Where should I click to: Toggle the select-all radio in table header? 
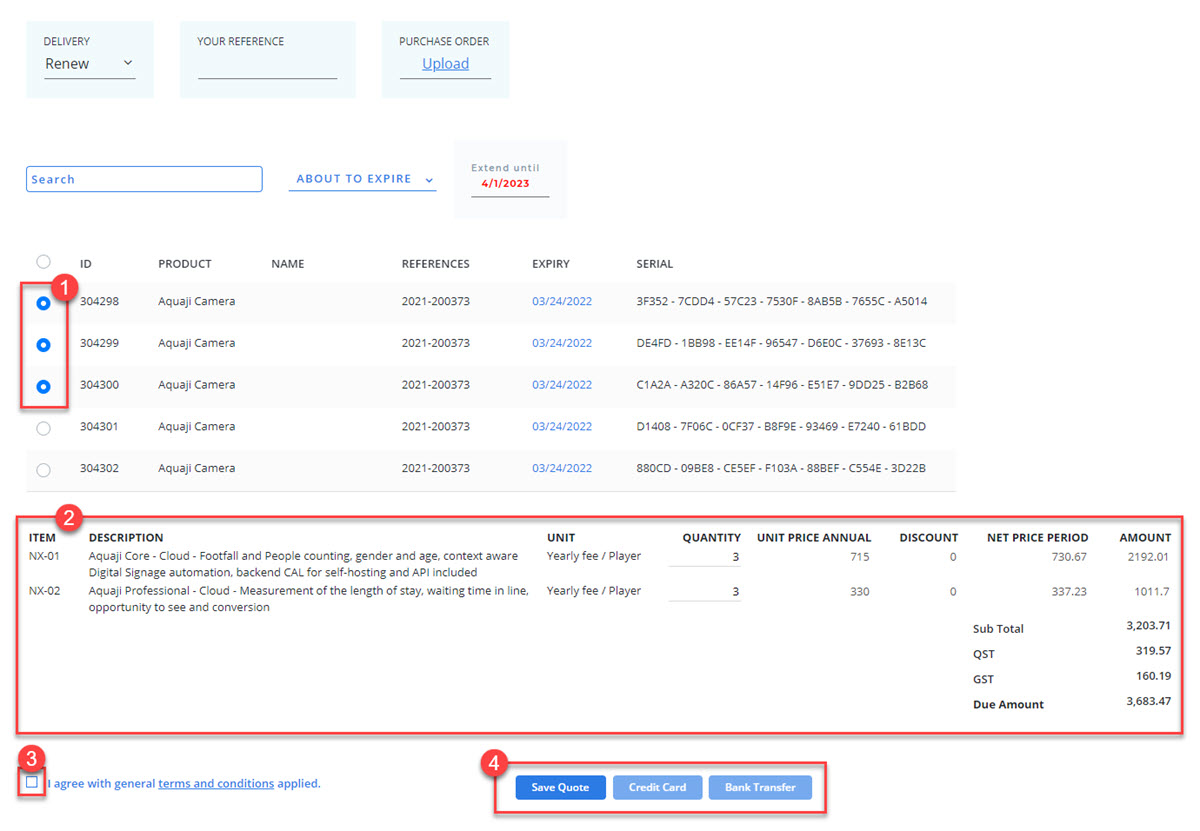[x=43, y=262]
